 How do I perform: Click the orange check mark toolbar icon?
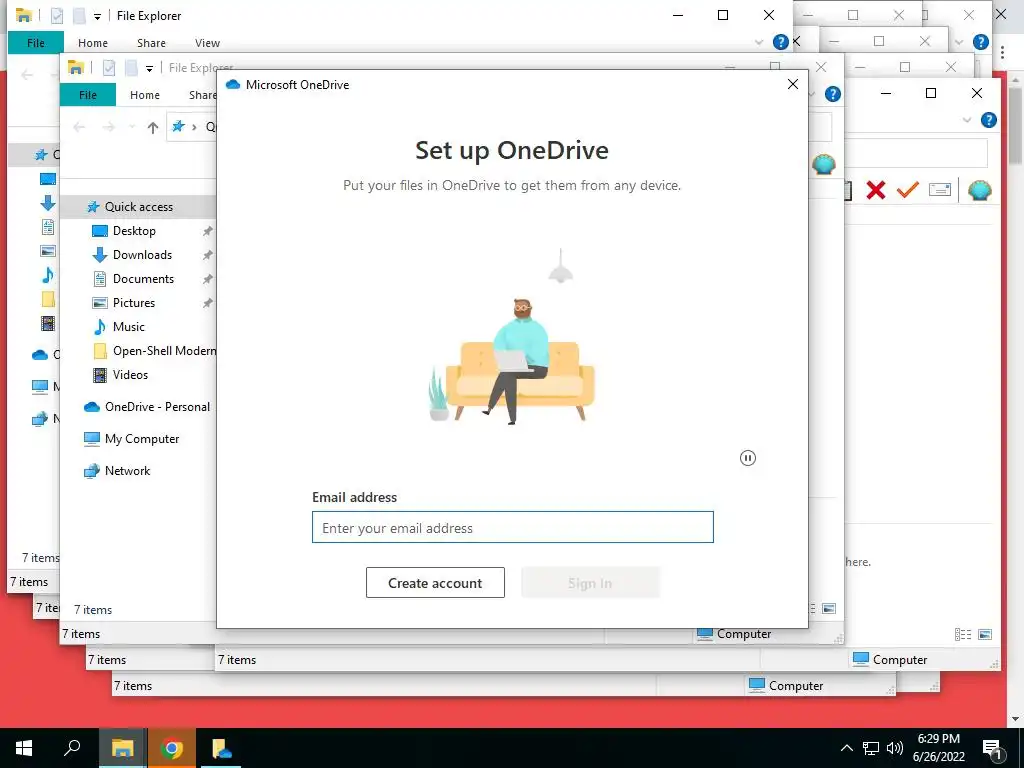click(908, 190)
